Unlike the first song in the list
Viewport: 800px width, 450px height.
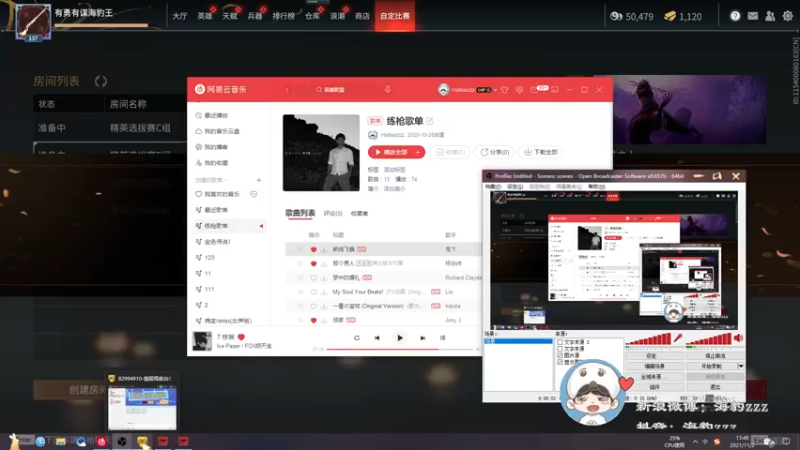[314, 249]
